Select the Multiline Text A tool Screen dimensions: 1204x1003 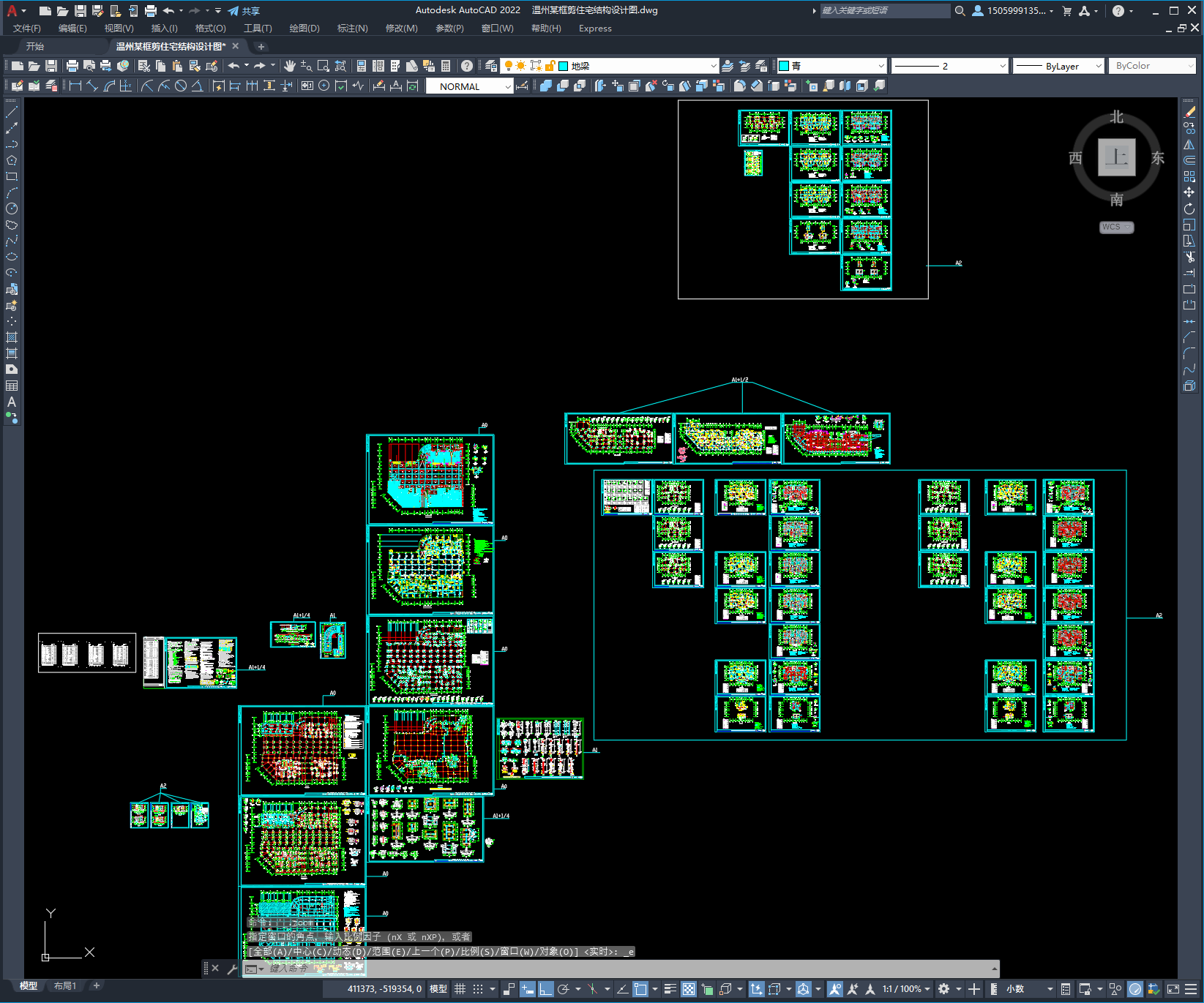12,402
